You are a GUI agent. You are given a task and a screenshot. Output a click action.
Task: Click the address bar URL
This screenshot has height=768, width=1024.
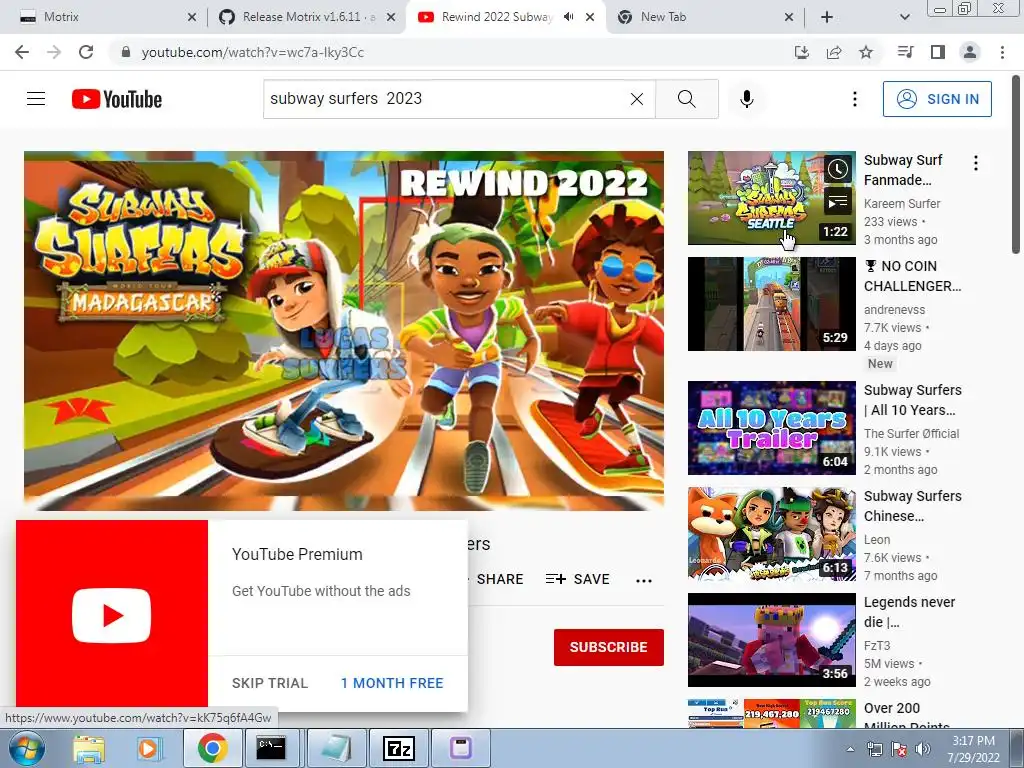point(253,52)
